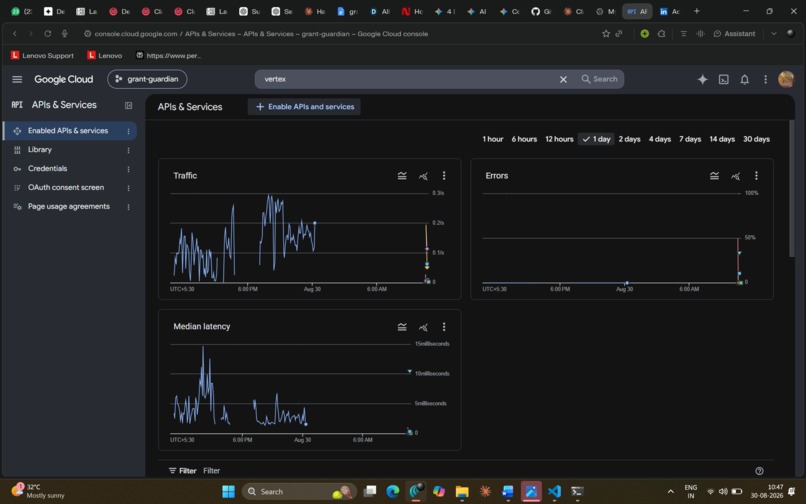Select Enabled APIs & services in sidebar
The image size is (806, 504).
point(70,131)
